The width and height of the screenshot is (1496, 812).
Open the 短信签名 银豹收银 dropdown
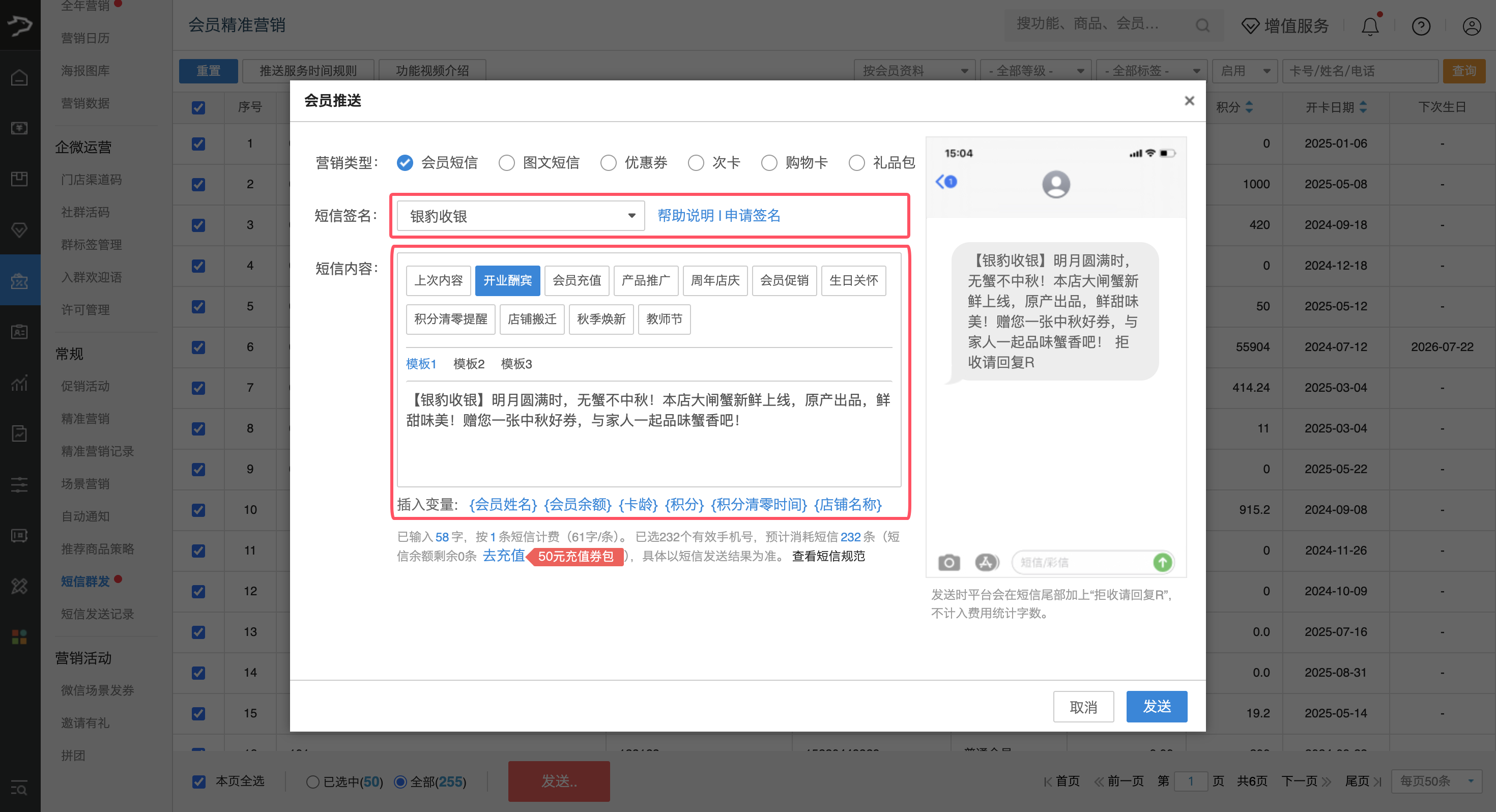click(521, 216)
